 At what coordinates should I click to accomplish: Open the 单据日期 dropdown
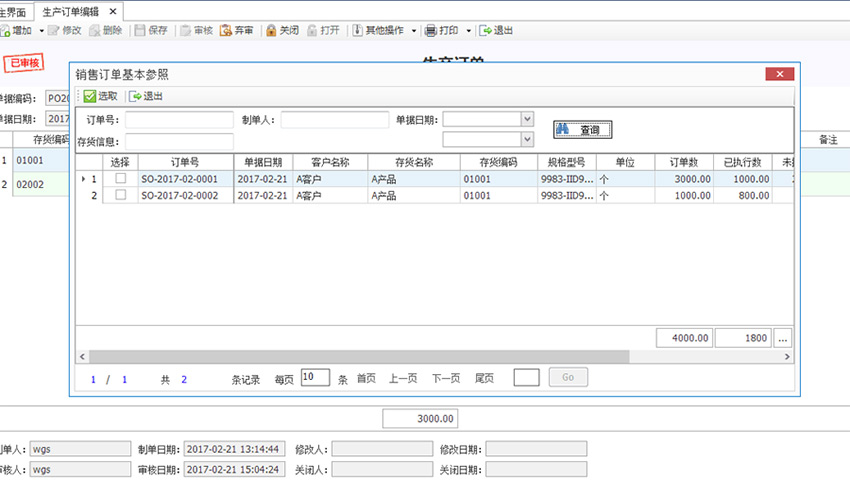[527, 119]
